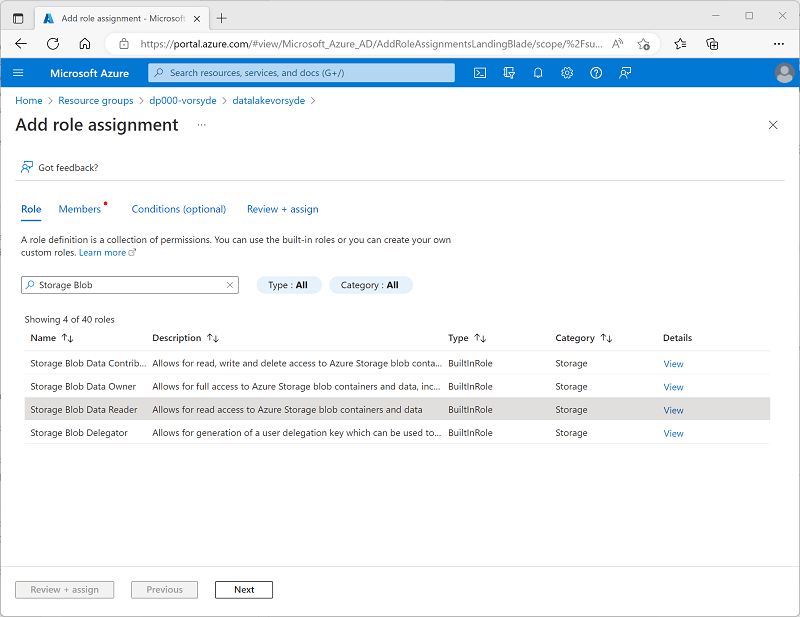Switch to the Members tab
Screen dimensions: 800x617
[80, 209]
